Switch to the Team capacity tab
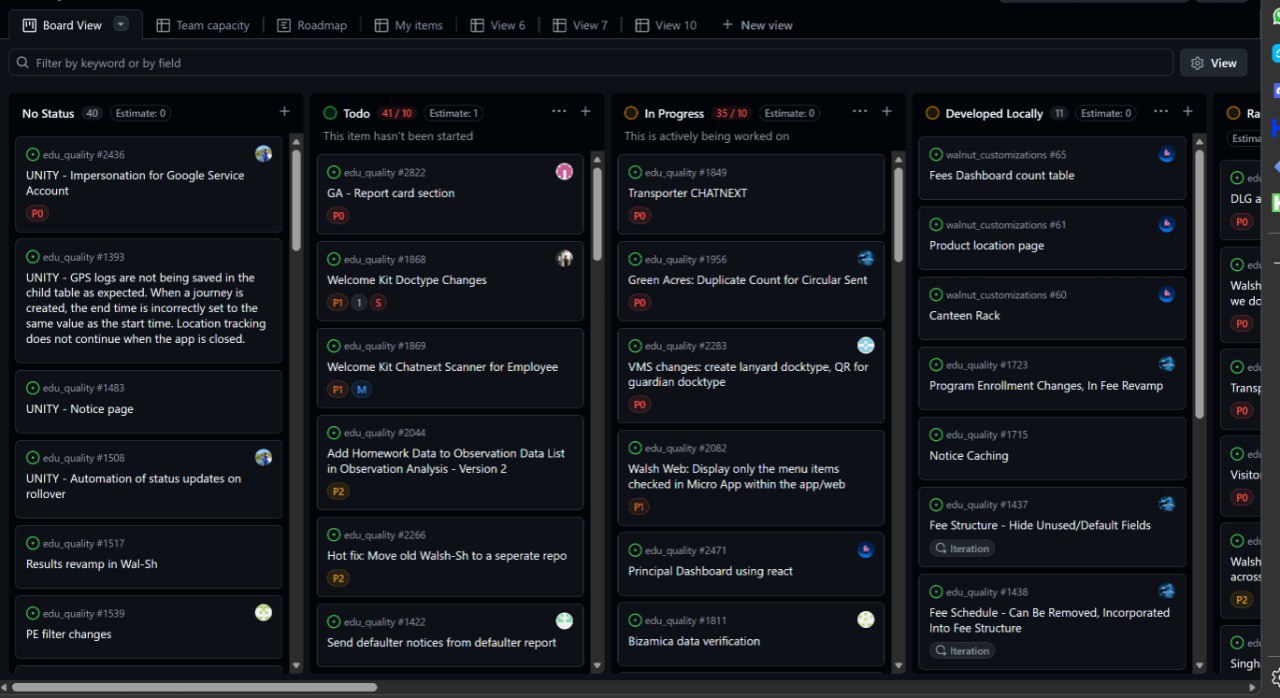 [203, 25]
